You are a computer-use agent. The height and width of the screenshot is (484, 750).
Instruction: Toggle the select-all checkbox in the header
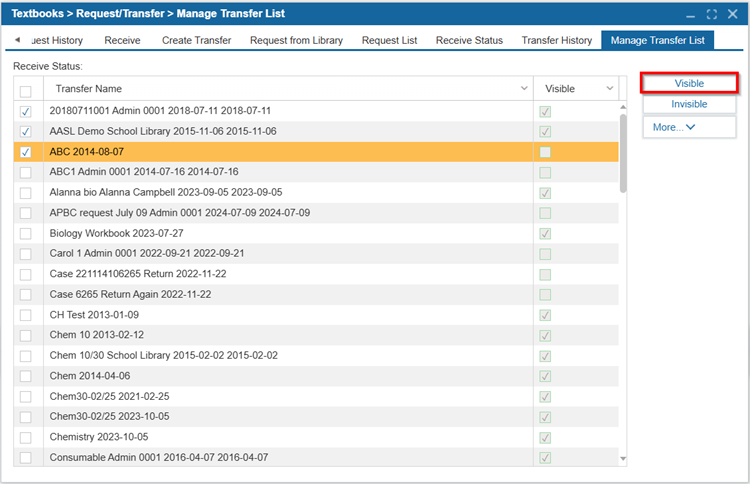click(25, 91)
